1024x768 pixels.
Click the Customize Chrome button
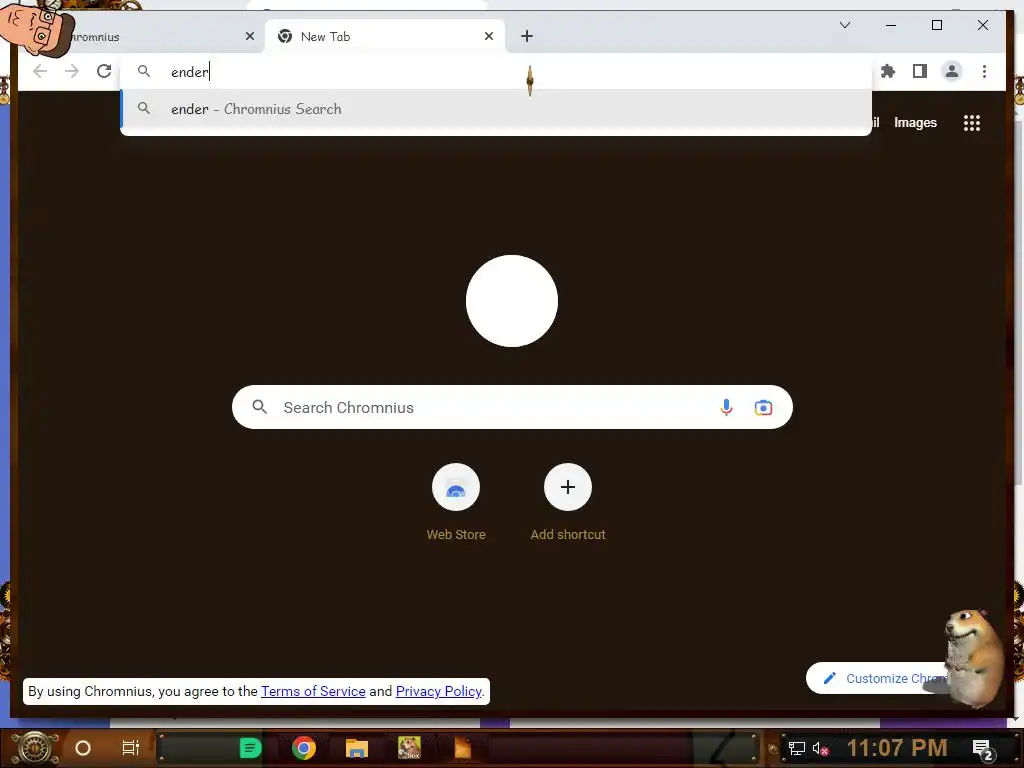tap(878, 679)
